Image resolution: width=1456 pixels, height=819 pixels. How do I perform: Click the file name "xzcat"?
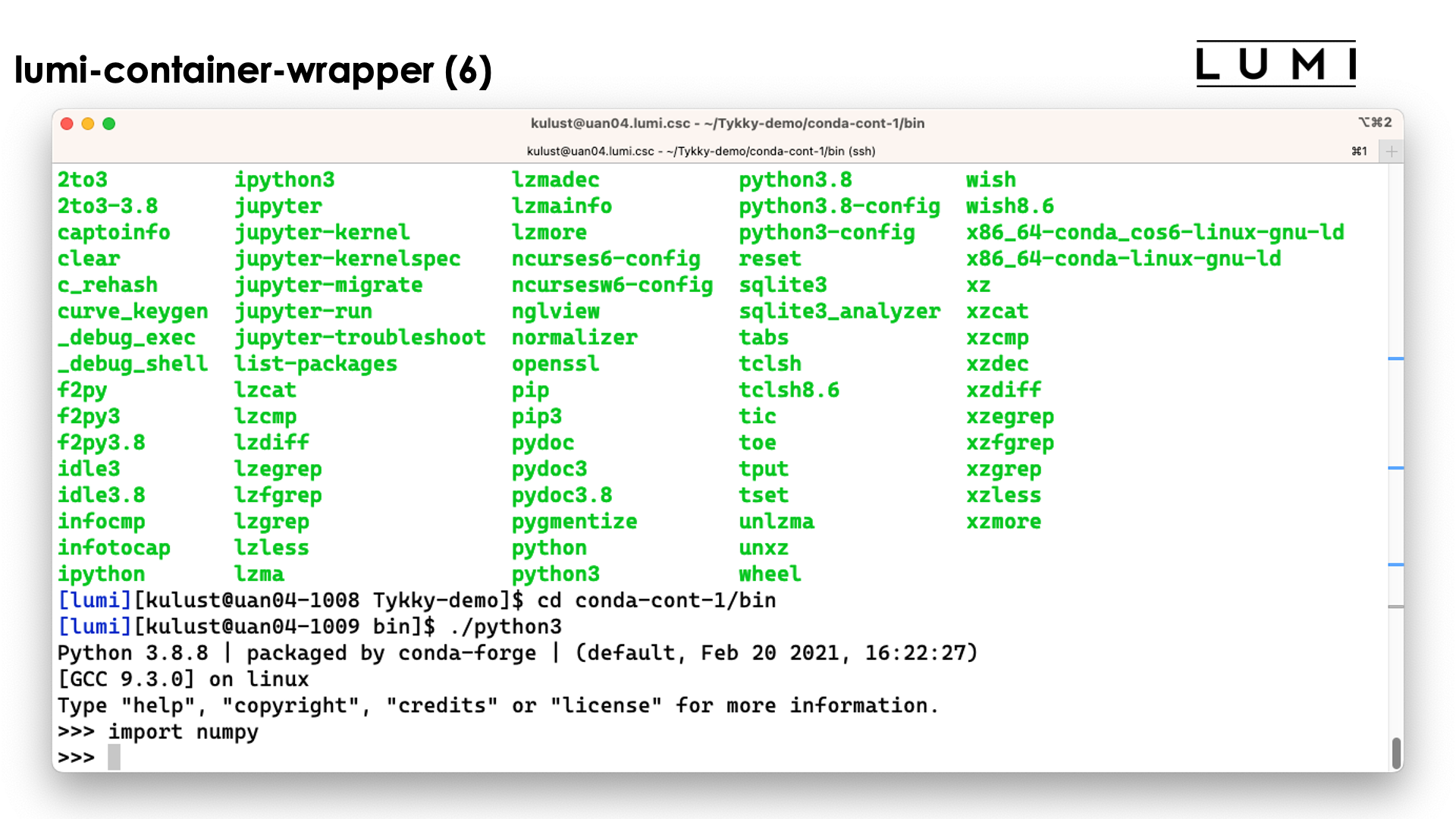pyautogui.click(x=997, y=311)
